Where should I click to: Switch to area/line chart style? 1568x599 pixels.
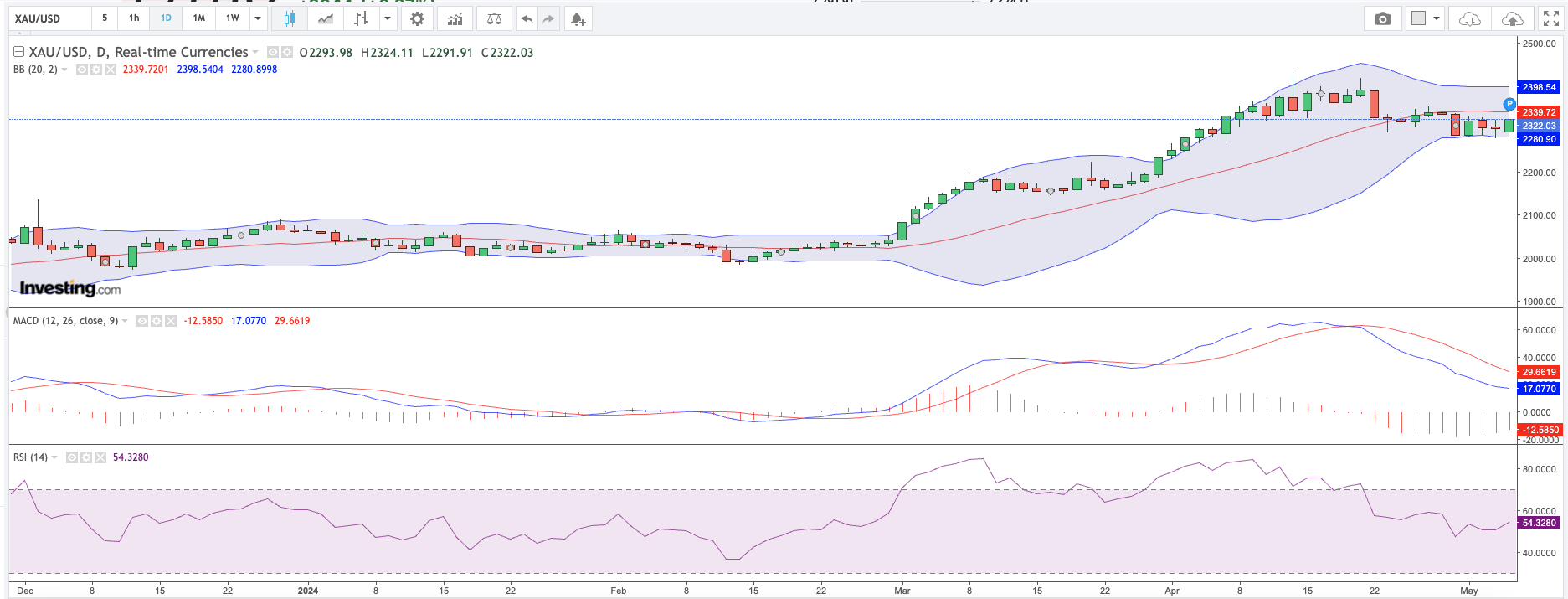click(x=325, y=18)
